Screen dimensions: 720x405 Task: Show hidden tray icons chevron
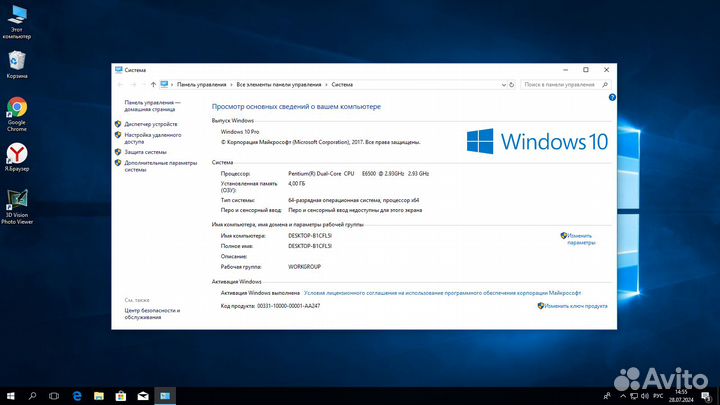coord(623,396)
